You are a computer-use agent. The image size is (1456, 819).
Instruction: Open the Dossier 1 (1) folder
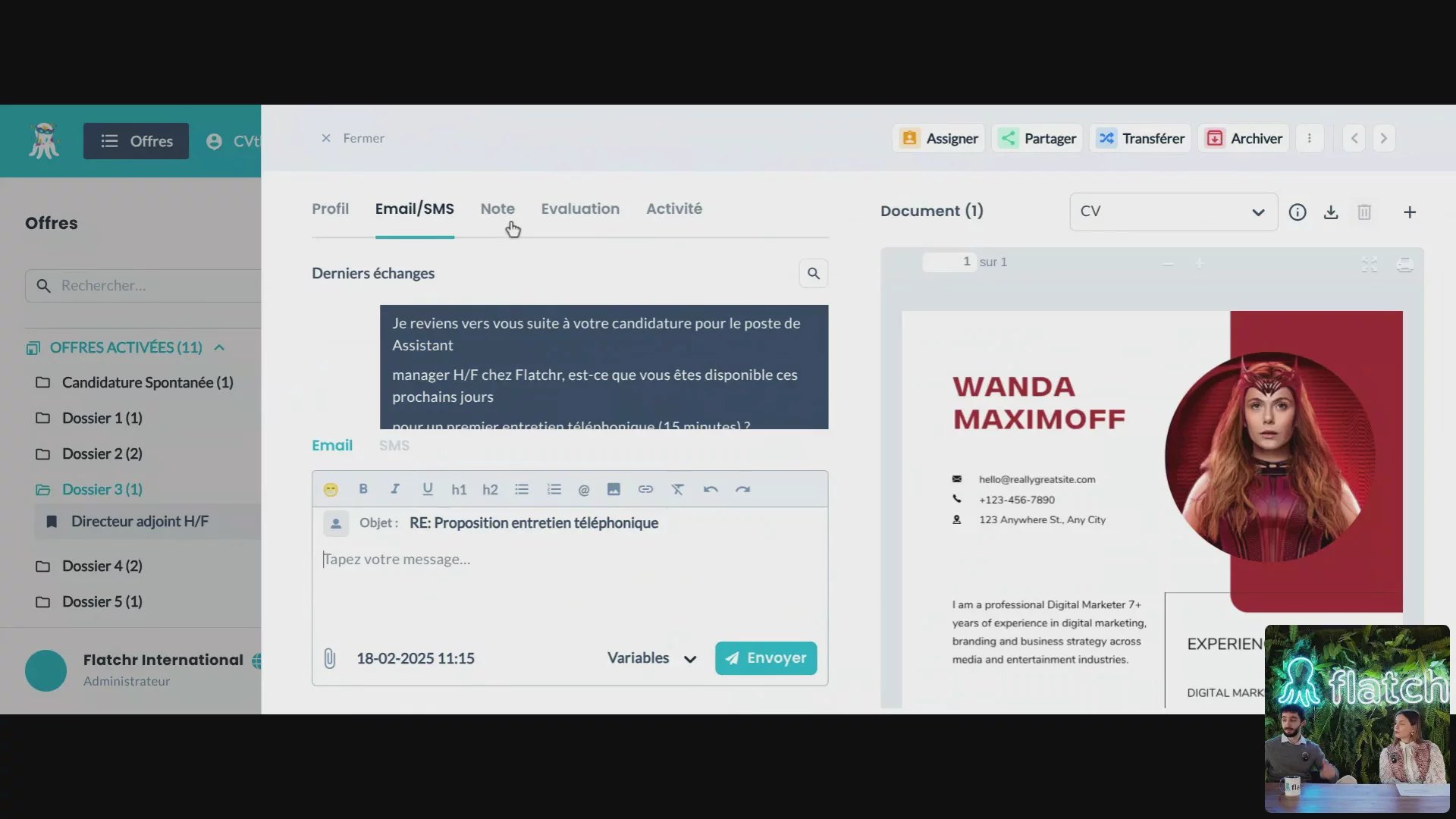tap(89, 419)
